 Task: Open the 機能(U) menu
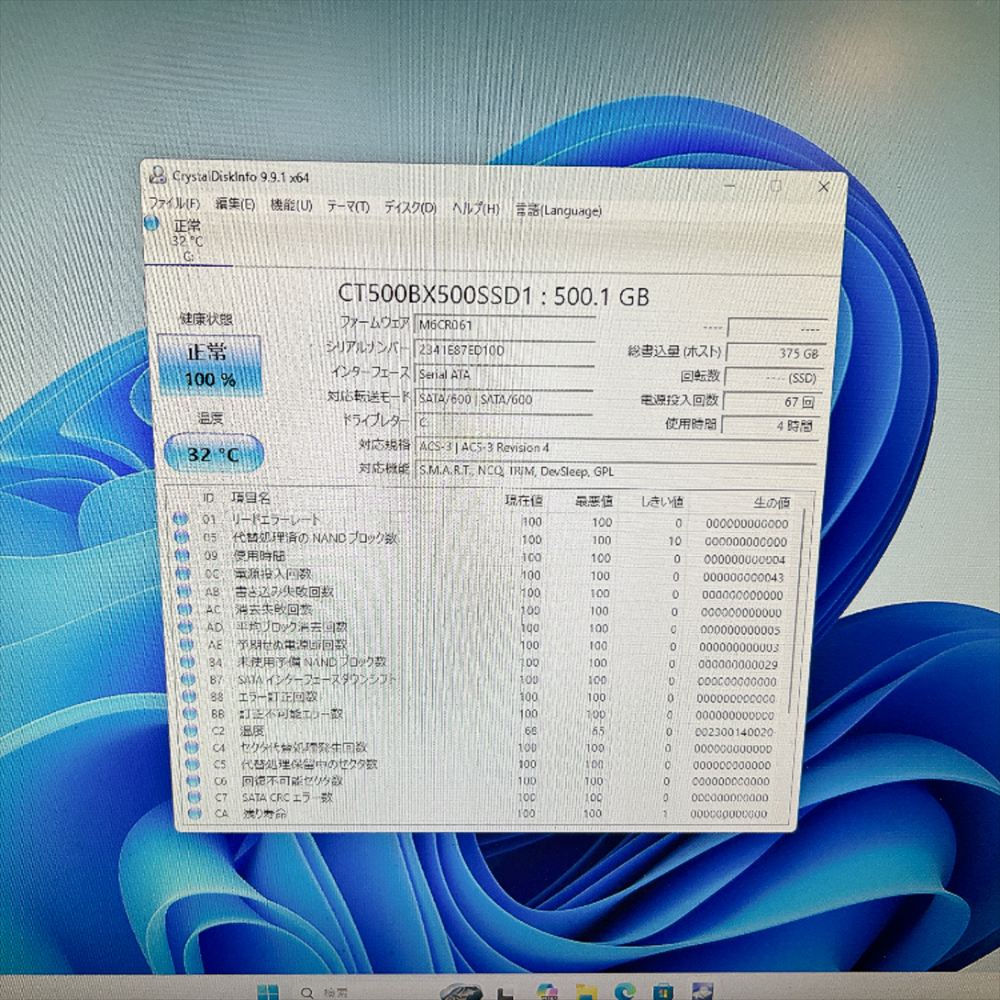click(x=291, y=205)
